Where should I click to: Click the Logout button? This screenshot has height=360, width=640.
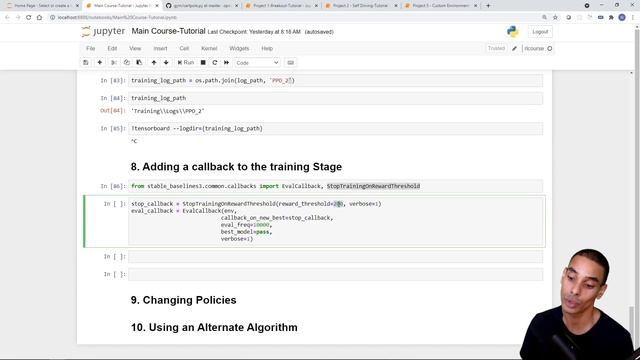point(540,32)
